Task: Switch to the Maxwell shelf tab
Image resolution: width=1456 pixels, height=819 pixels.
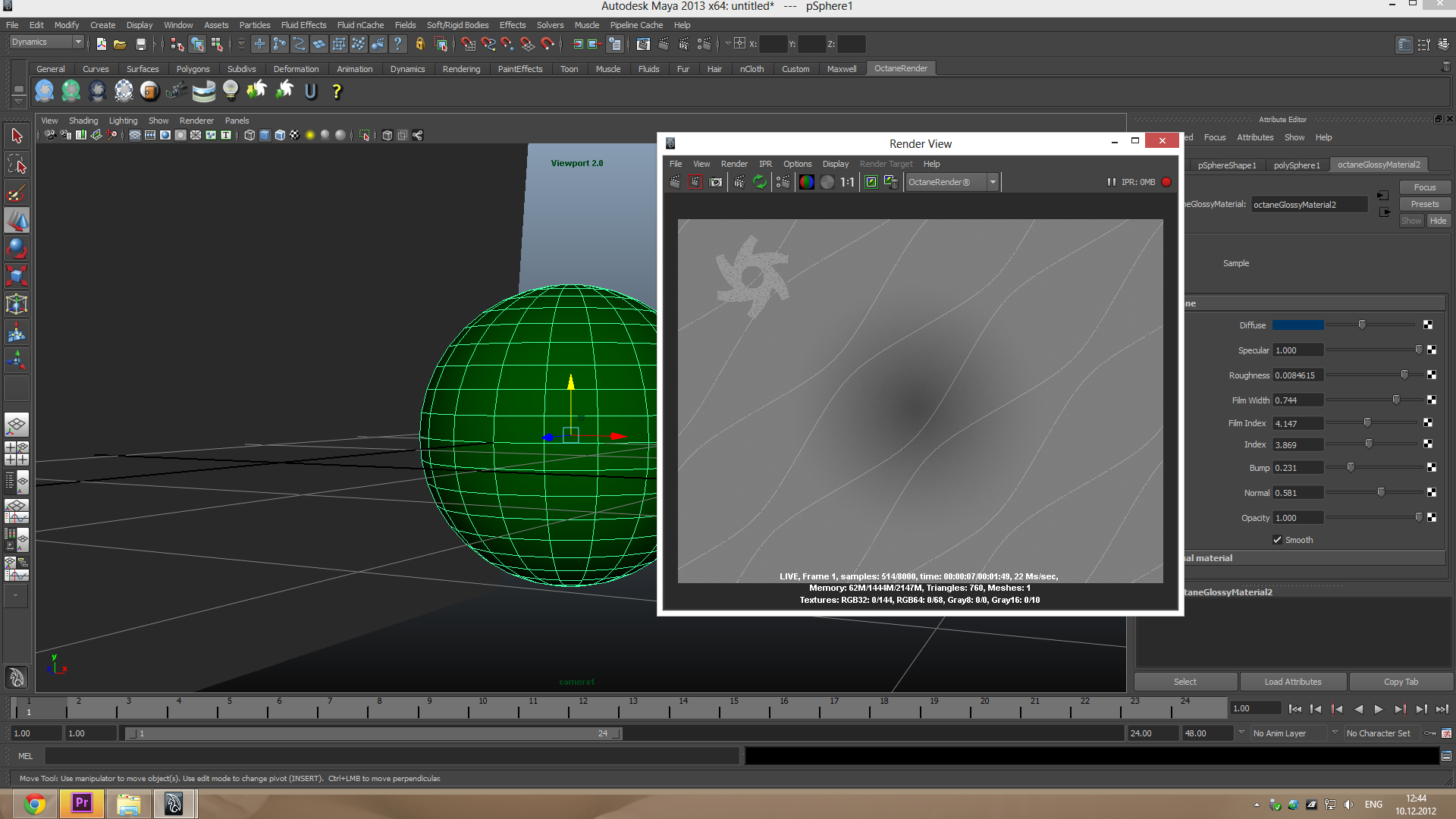Action: [841, 69]
